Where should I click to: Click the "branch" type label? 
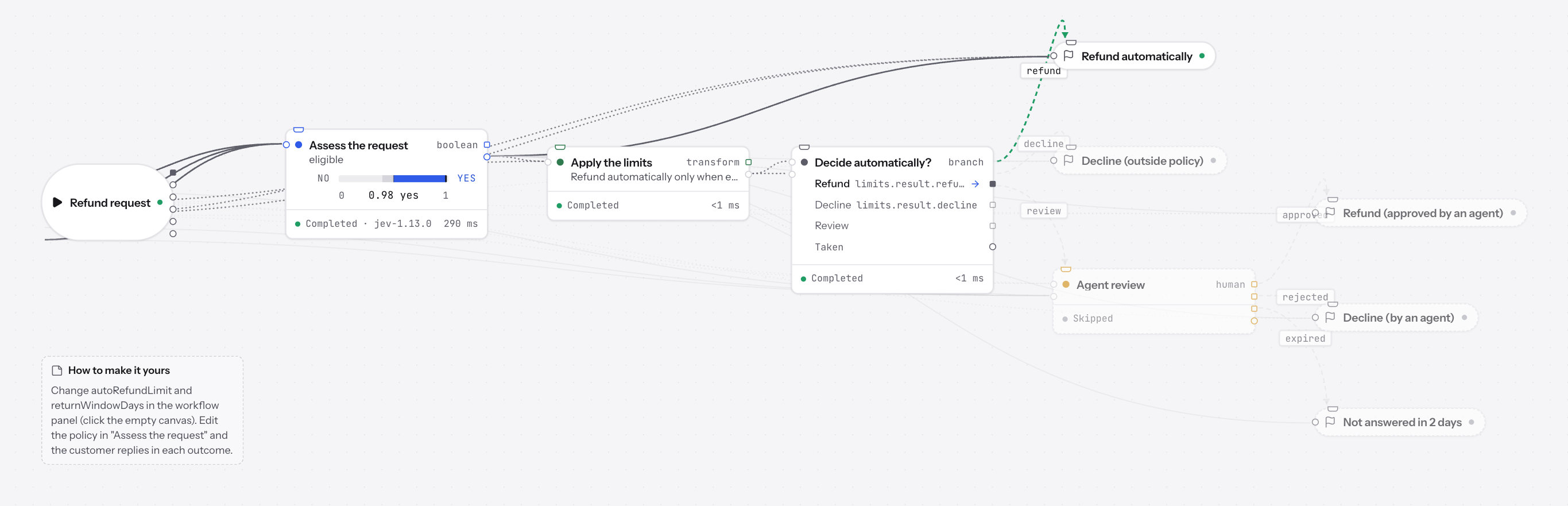pyautogui.click(x=965, y=162)
